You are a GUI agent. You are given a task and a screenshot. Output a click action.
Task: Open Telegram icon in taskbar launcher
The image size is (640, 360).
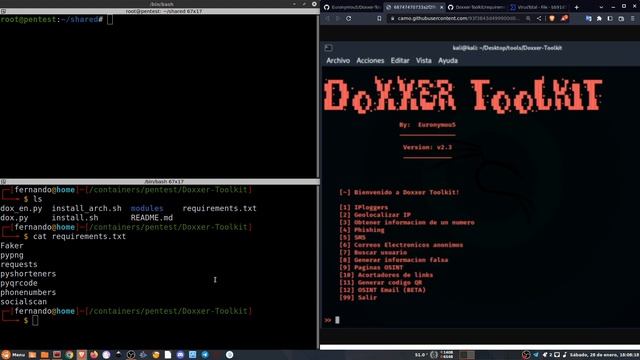click(x=205, y=355)
